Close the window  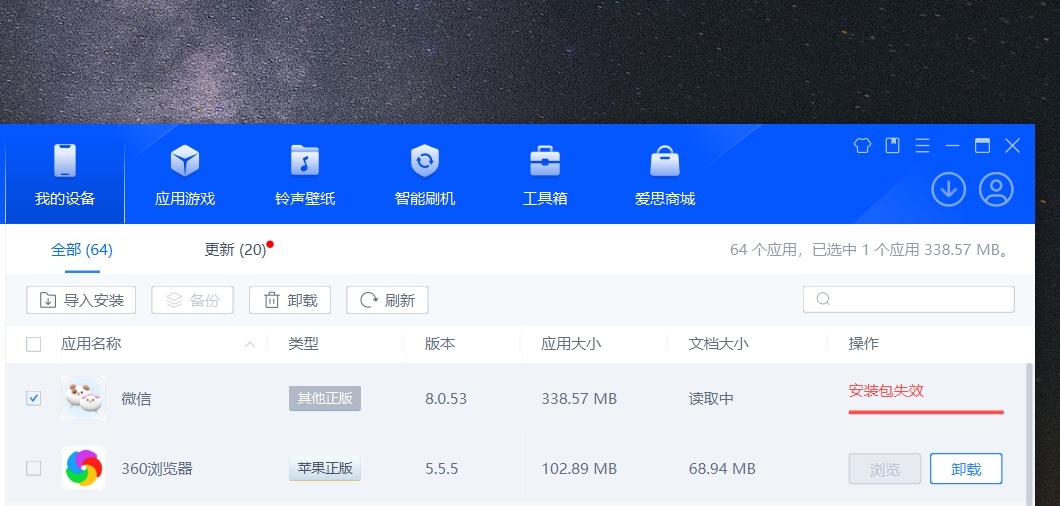pos(1012,145)
